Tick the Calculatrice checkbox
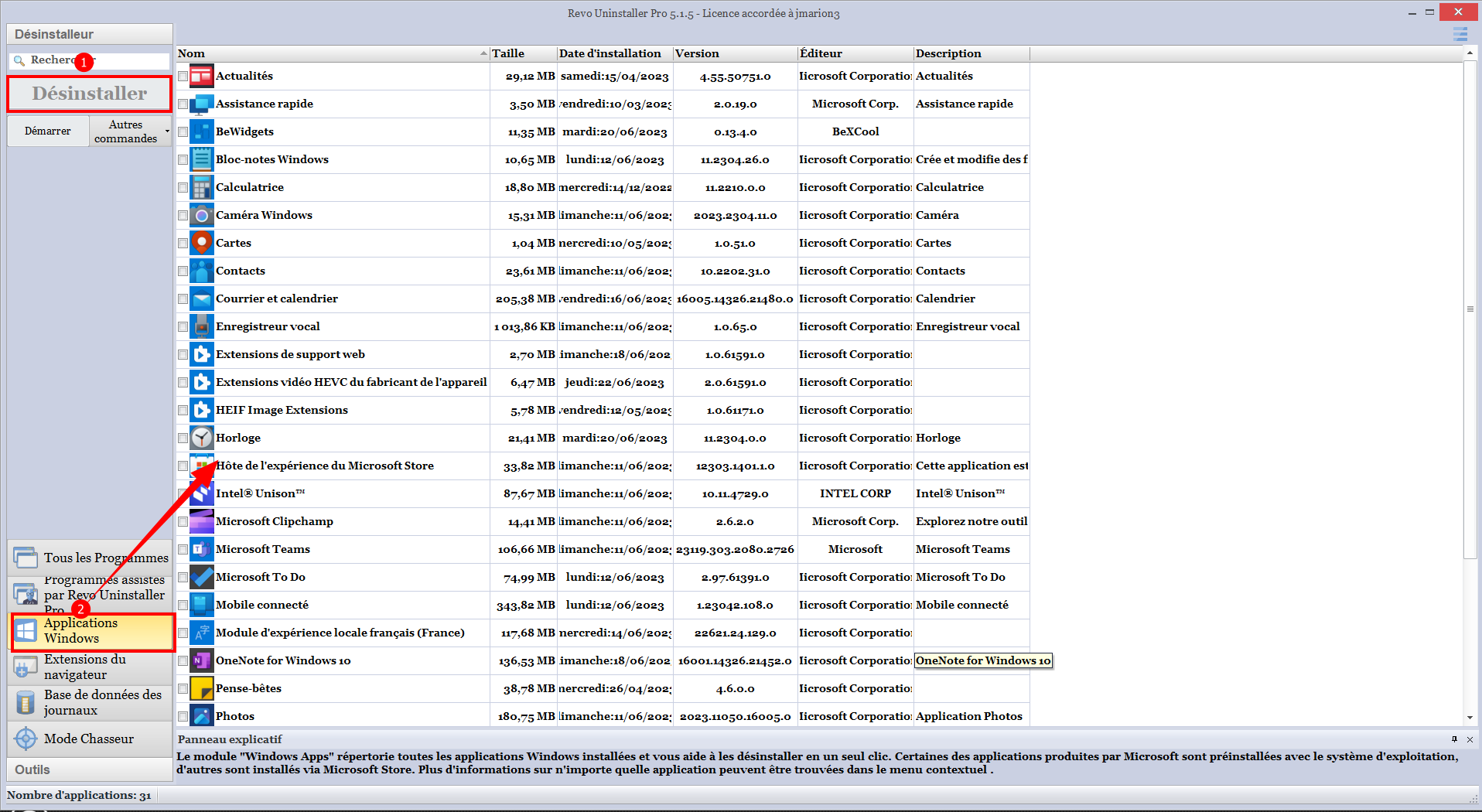The width and height of the screenshot is (1482, 812). pos(183,188)
